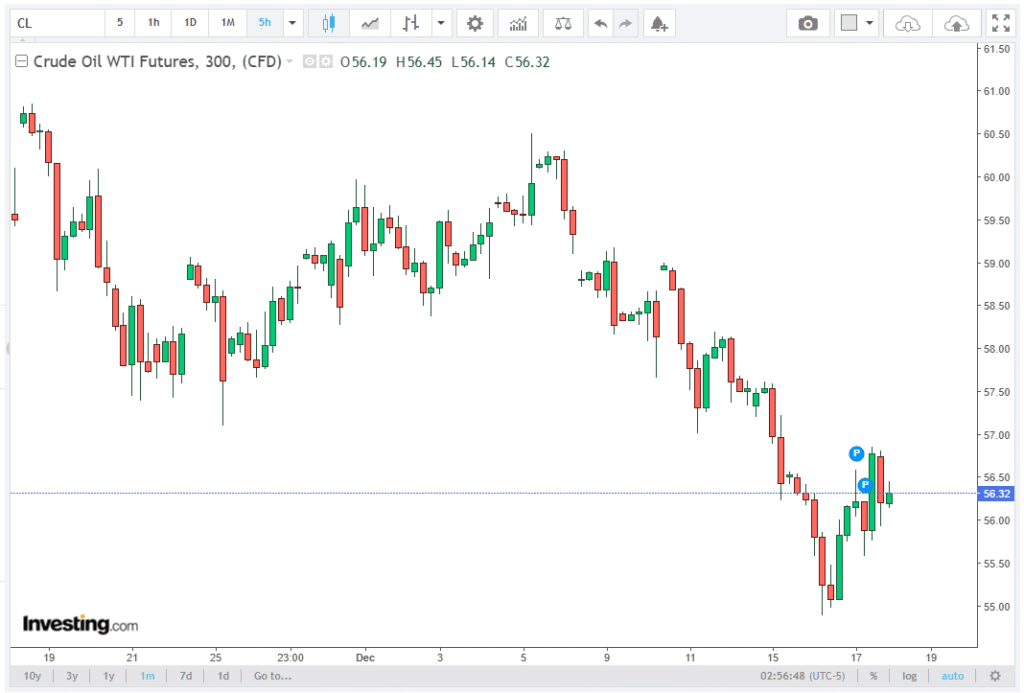Switch to the area chart style icon
The width and height of the screenshot is (1024, 693).
[370, 22]
